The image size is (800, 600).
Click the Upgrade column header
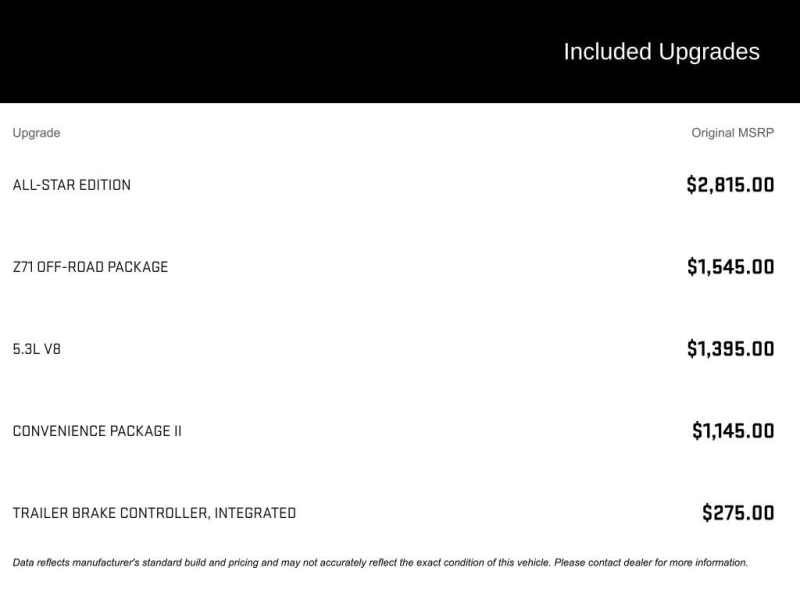36,133
